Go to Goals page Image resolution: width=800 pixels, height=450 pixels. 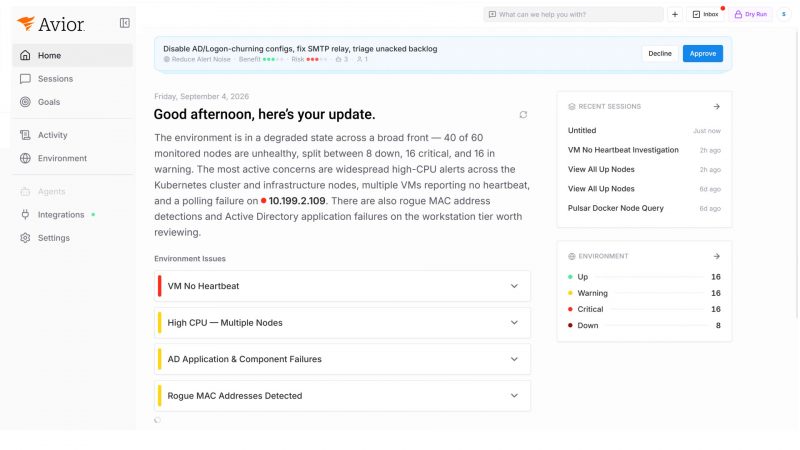[72, 102]
